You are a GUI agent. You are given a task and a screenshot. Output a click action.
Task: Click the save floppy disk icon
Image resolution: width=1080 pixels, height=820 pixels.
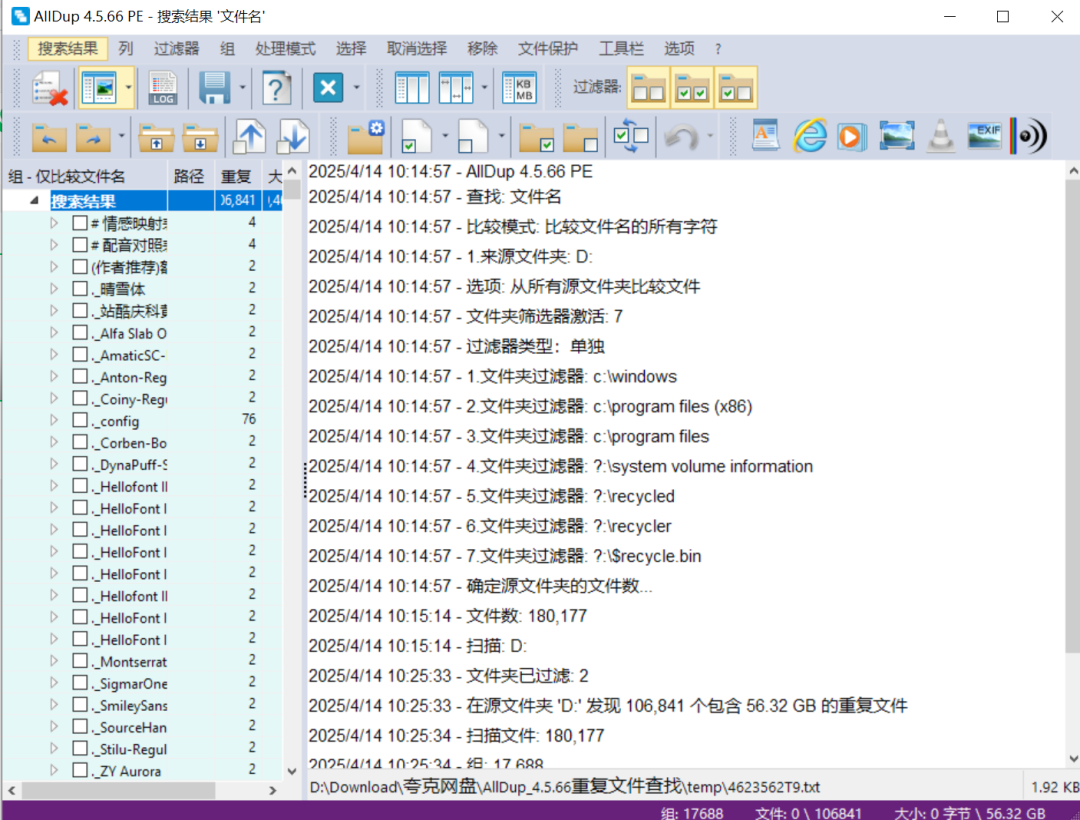(214, 88)
